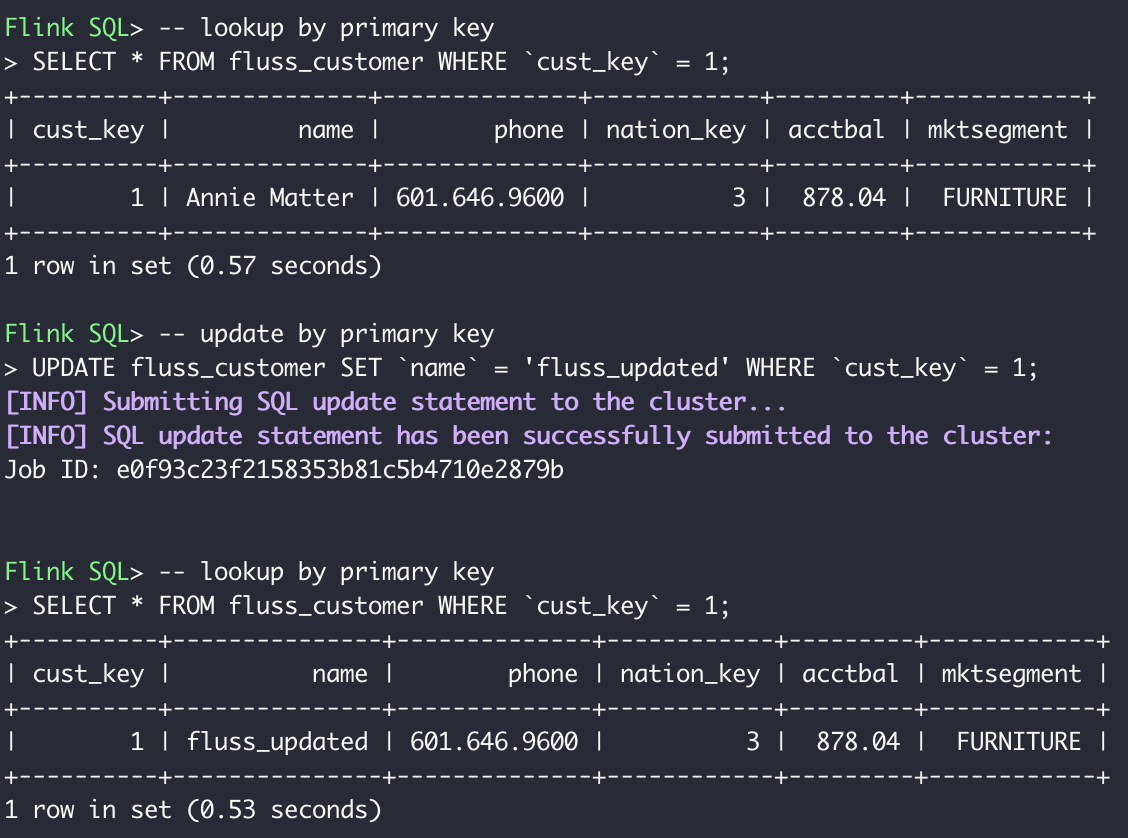This screenshot has width=1128, height=838.
Task: Click the acctbal header in second table
Action: tap(850, 673)
